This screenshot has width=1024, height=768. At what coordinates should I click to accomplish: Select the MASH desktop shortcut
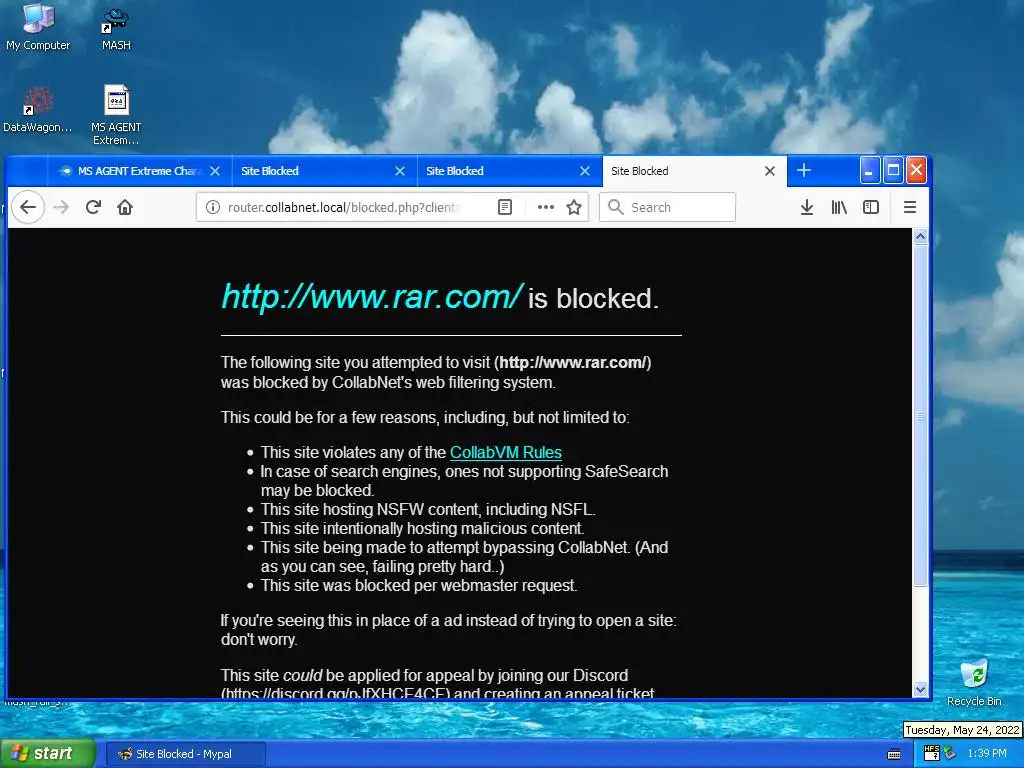pos(116,27)
